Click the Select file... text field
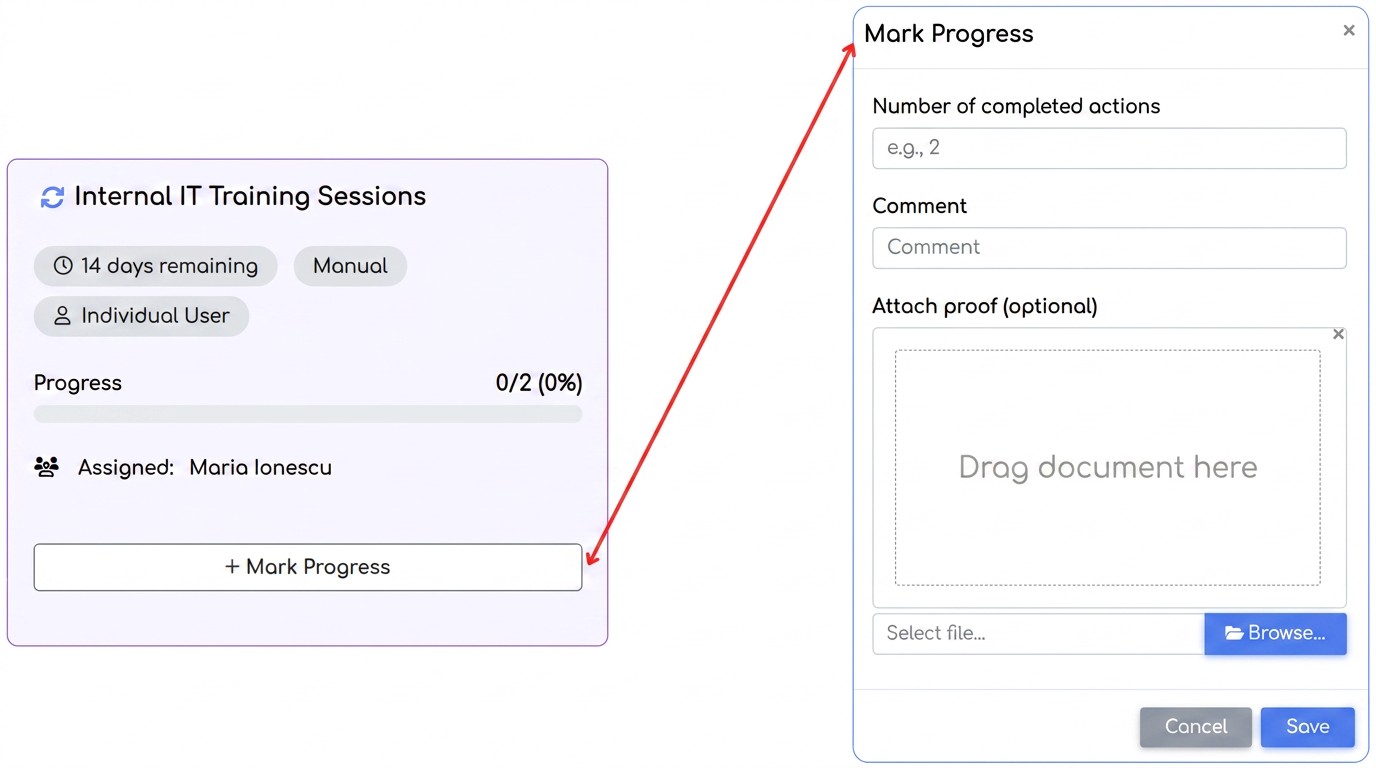The image size is (1376, 768). pyautogui.click(x=1039, y=634)
